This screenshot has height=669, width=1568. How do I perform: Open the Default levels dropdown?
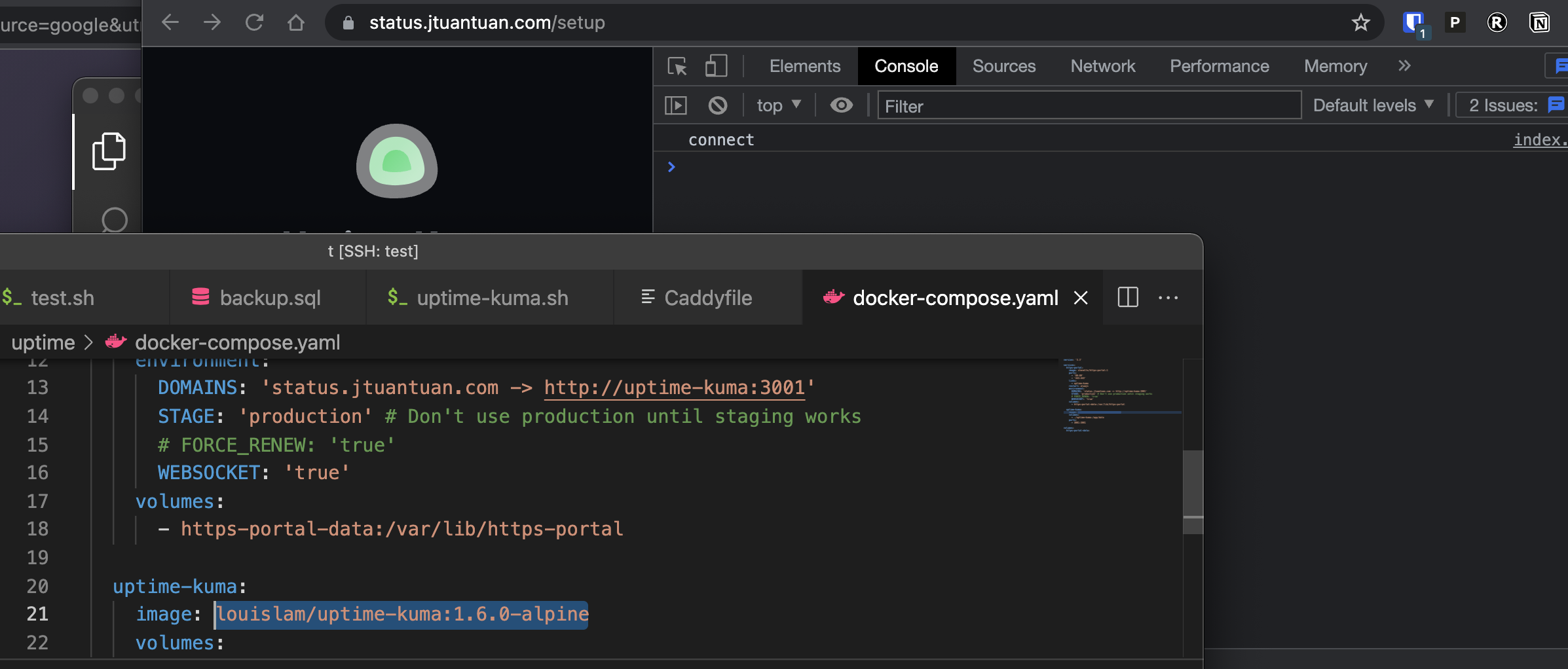(x=1373, y=105)
